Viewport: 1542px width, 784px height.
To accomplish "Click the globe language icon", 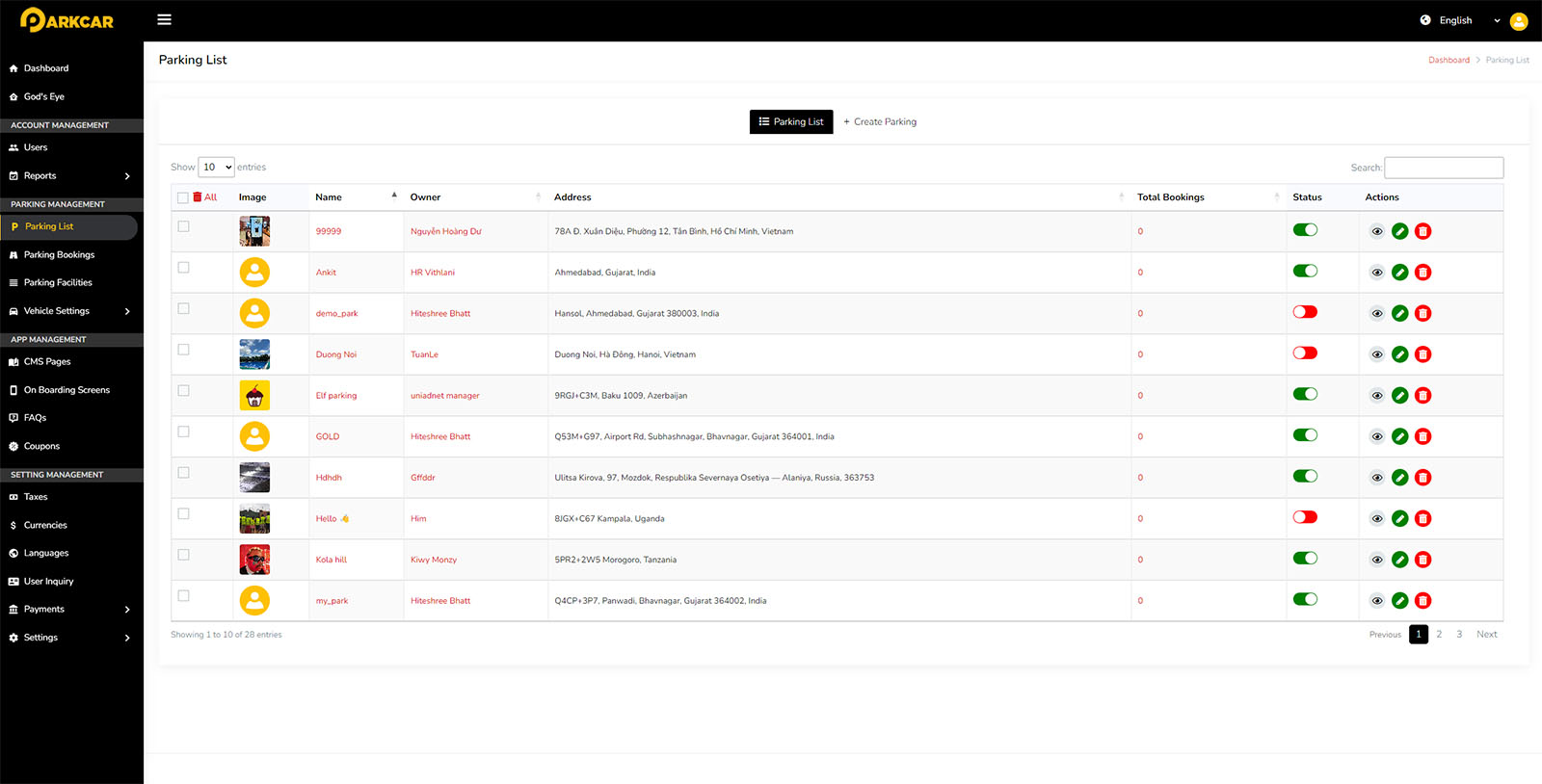I will click(1425, 20).
